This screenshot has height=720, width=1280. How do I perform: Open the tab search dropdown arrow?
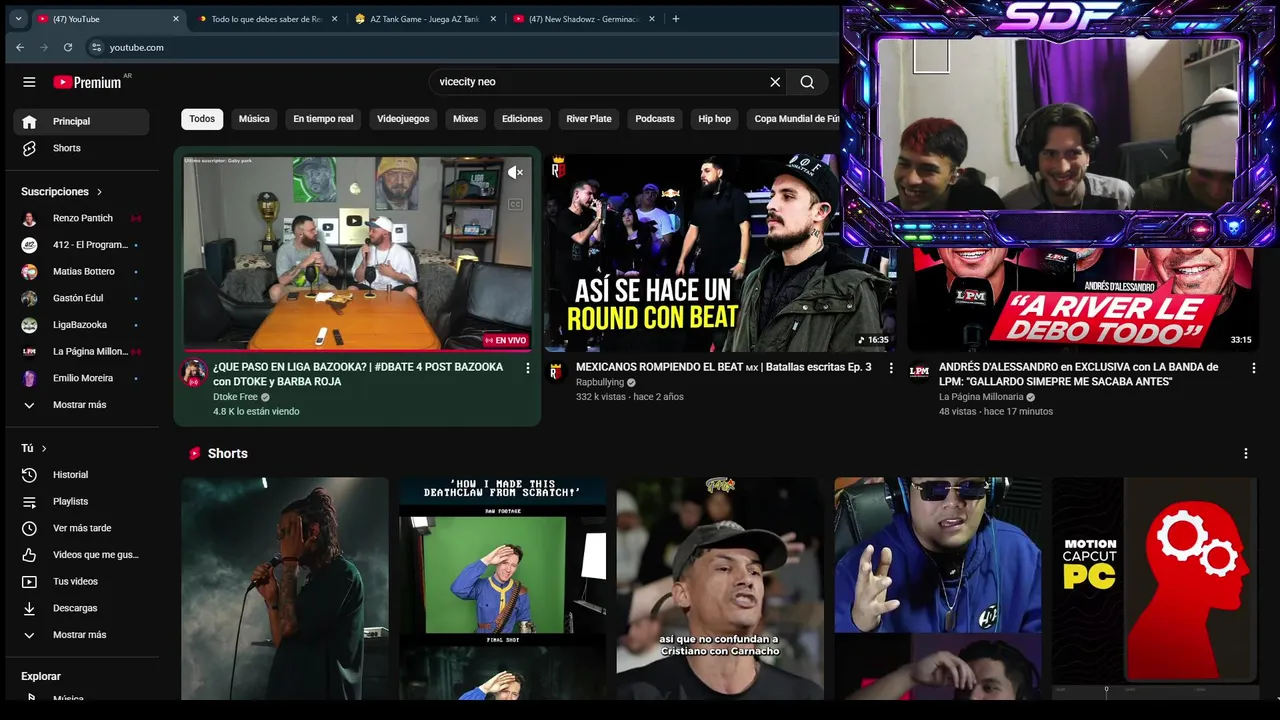17,18
